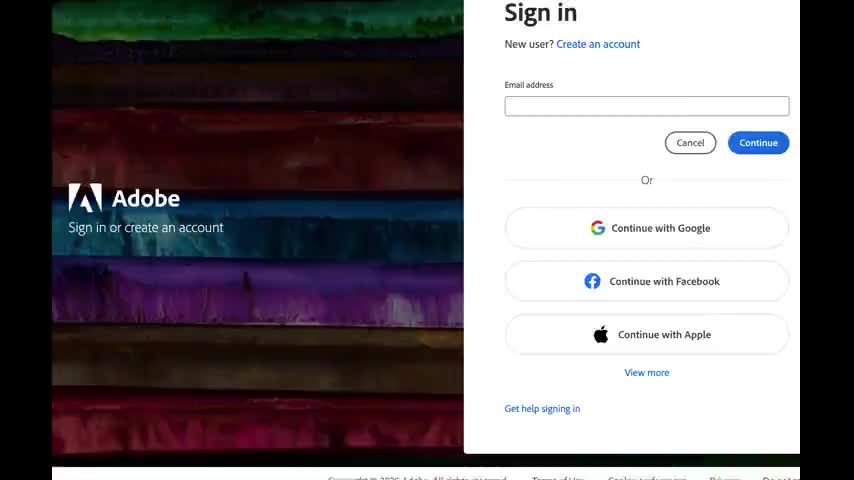Click the Apple logo icon
This screenshot has width=854, height=480.
click(601, 334)
